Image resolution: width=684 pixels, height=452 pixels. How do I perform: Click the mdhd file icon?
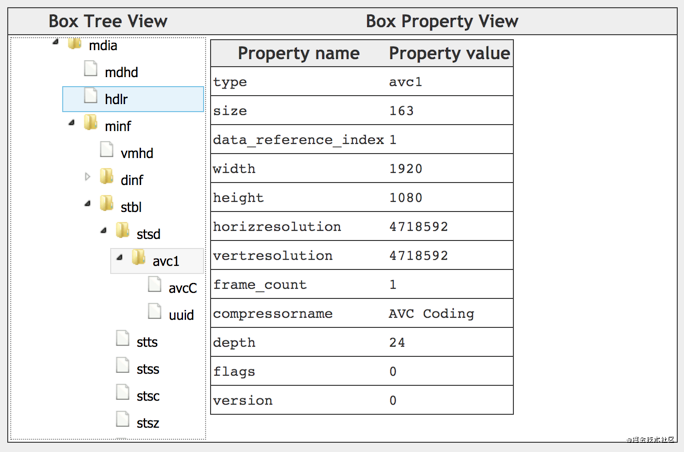pos(91,68)
